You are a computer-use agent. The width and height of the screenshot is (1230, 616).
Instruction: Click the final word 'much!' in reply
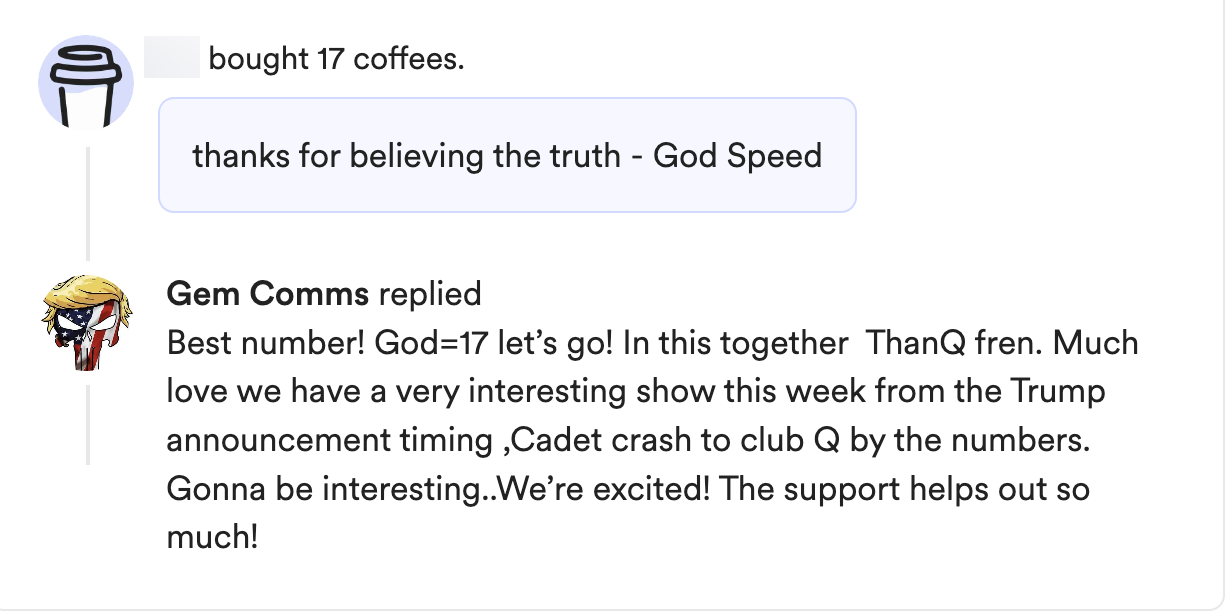point(212,539)
